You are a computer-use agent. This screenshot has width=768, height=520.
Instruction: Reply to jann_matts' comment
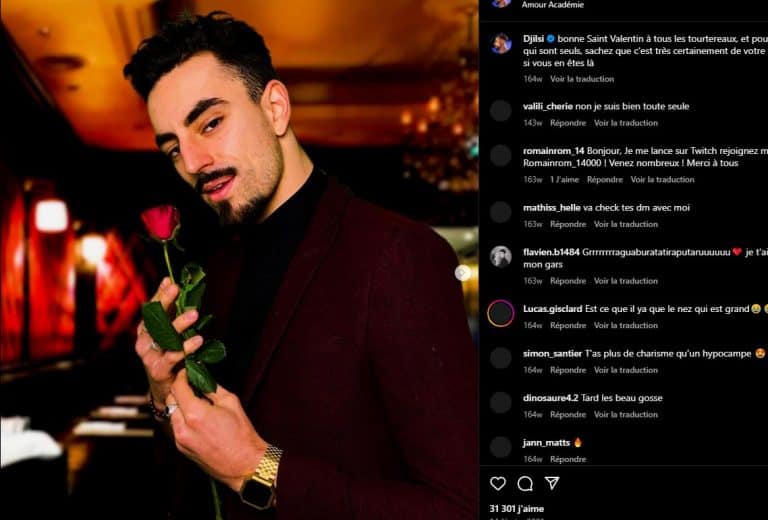pyautogui.click(x=568, y=459)
